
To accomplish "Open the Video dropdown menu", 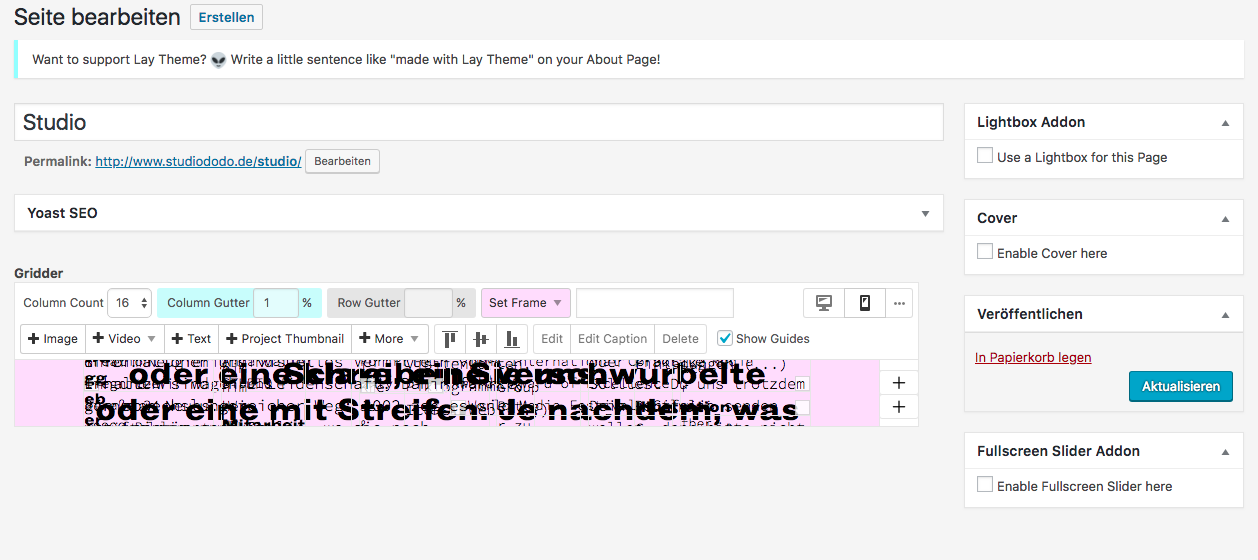I will pos(125,339).
